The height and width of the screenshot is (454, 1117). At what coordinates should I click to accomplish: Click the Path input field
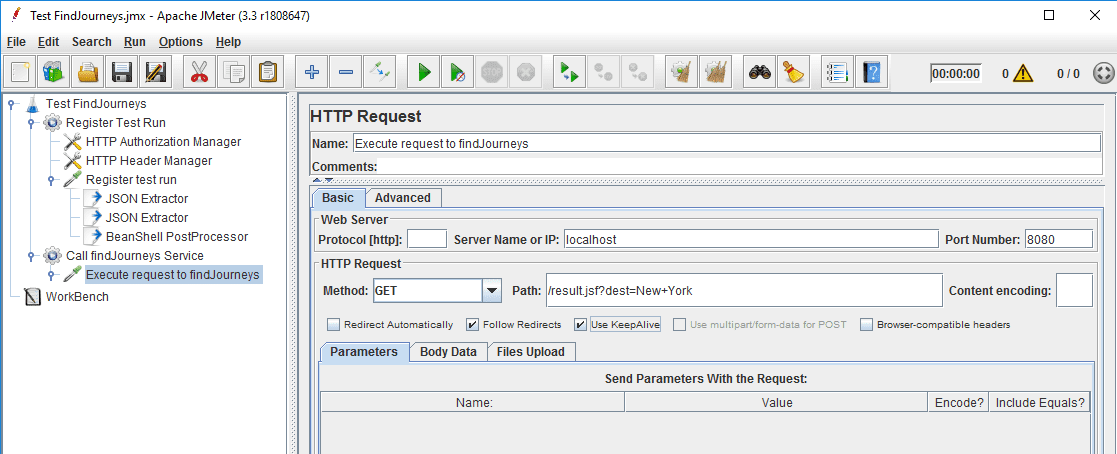[744, 291]
